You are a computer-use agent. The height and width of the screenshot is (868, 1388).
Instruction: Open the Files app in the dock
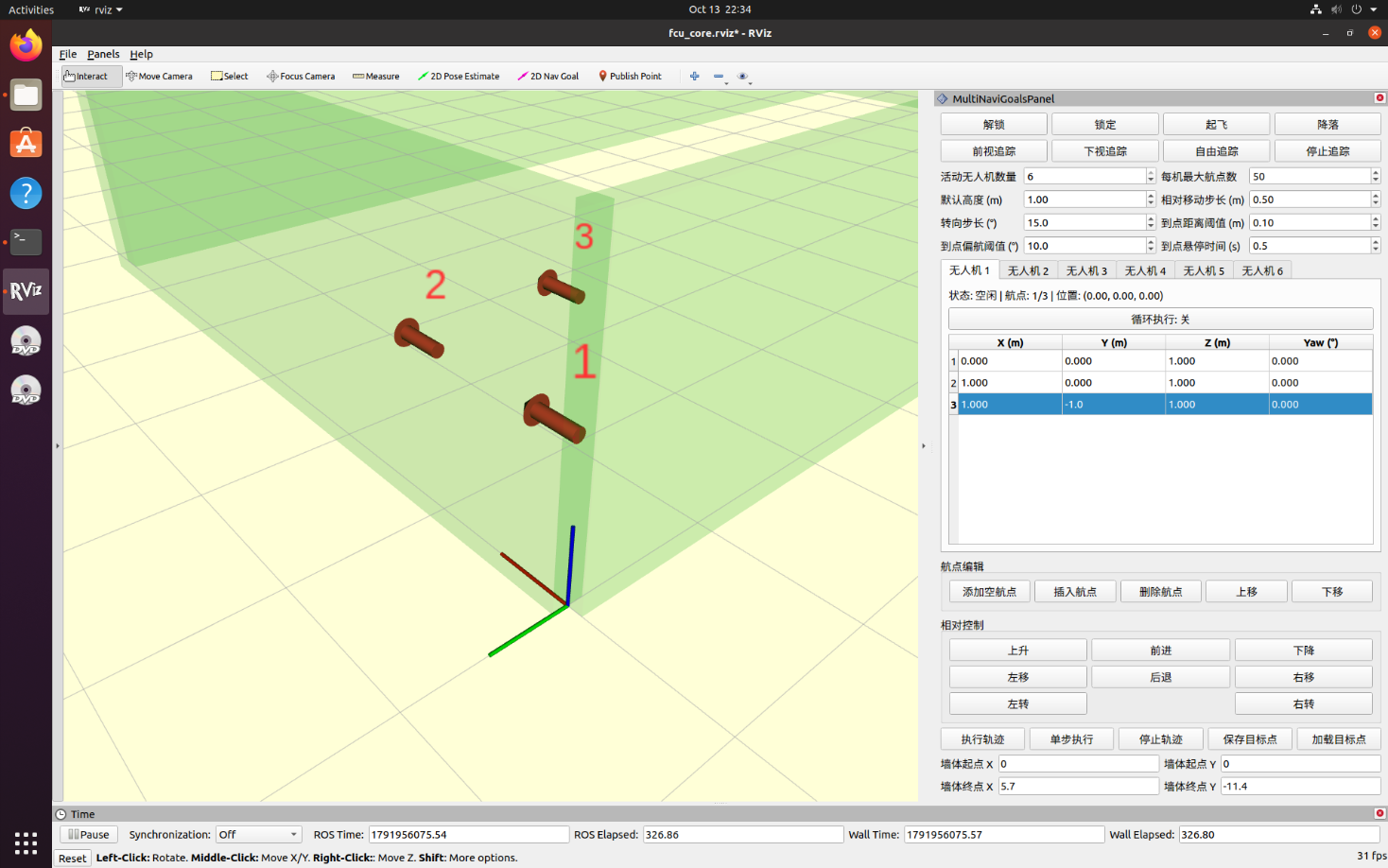click(x=26, y=95)
